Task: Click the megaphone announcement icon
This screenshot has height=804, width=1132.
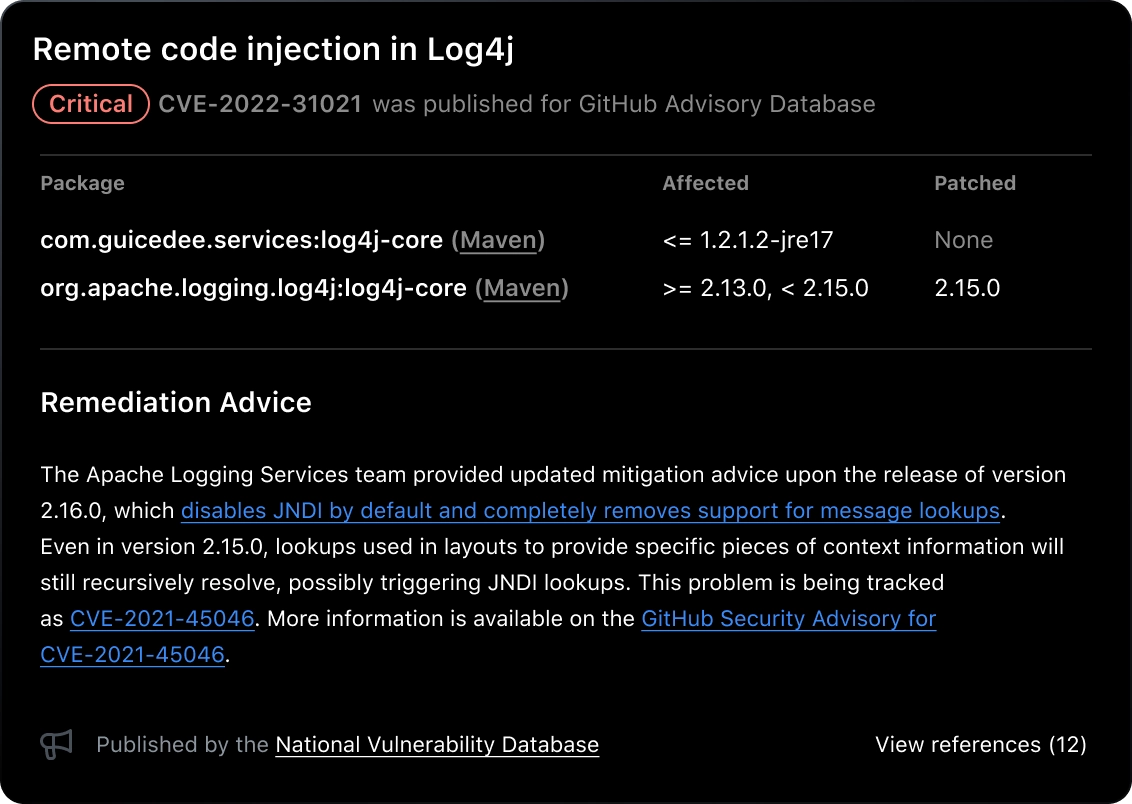Action: click(55, 744)
